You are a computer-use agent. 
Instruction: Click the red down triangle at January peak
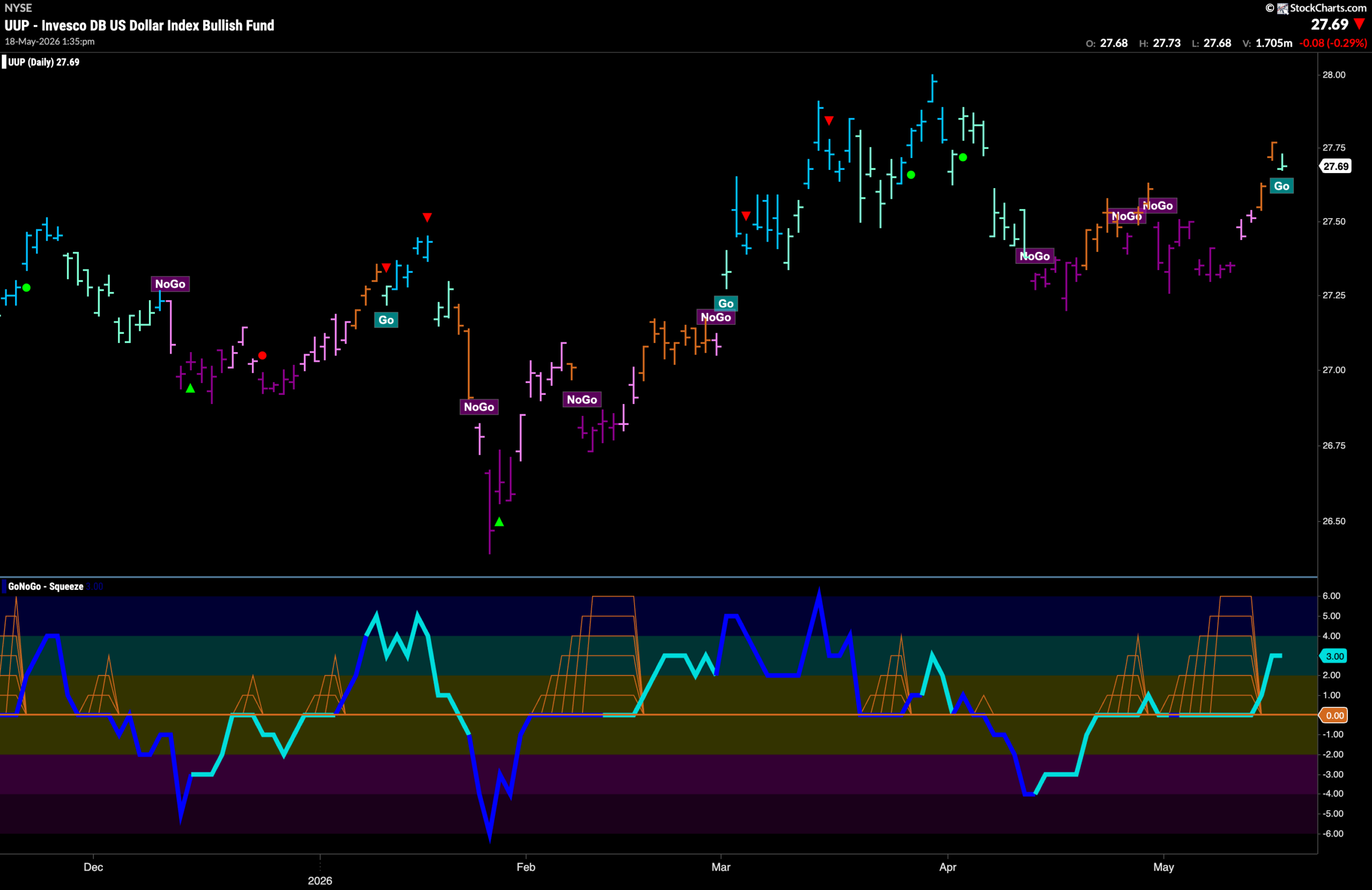click(x=427, y=218)
